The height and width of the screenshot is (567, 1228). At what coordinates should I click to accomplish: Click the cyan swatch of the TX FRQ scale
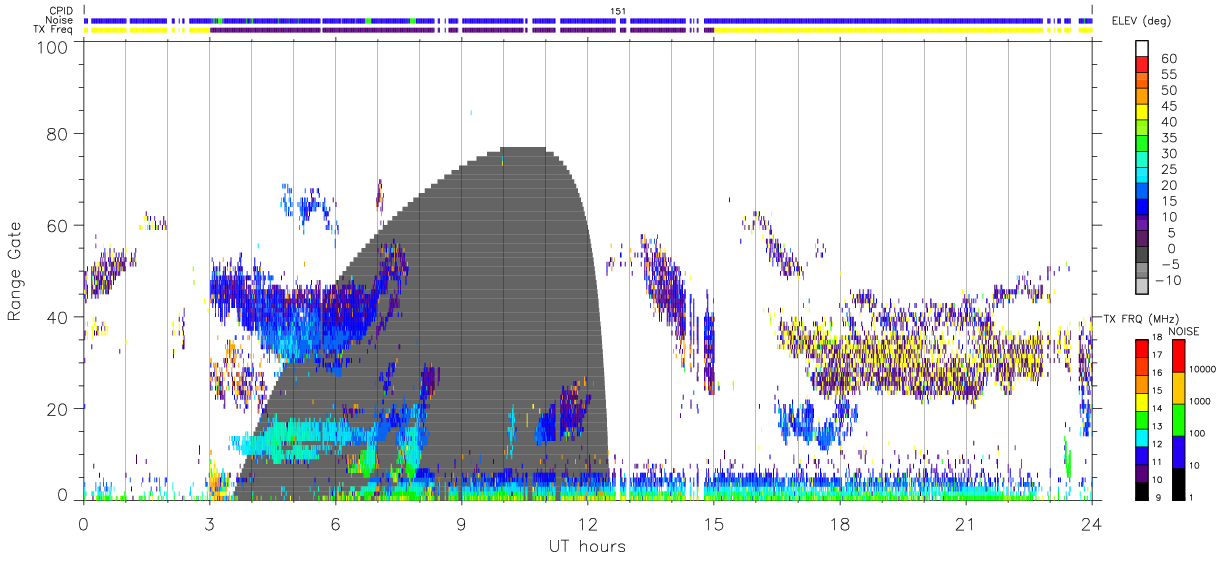click(x=1141, y=438)
